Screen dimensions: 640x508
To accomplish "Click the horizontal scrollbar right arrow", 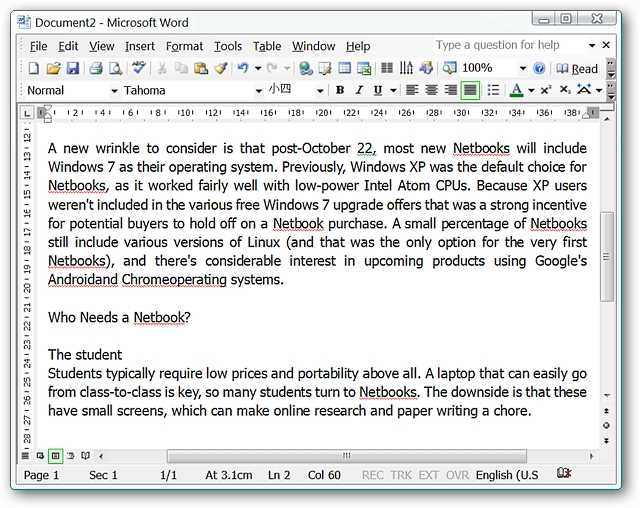I will point(591,456).
